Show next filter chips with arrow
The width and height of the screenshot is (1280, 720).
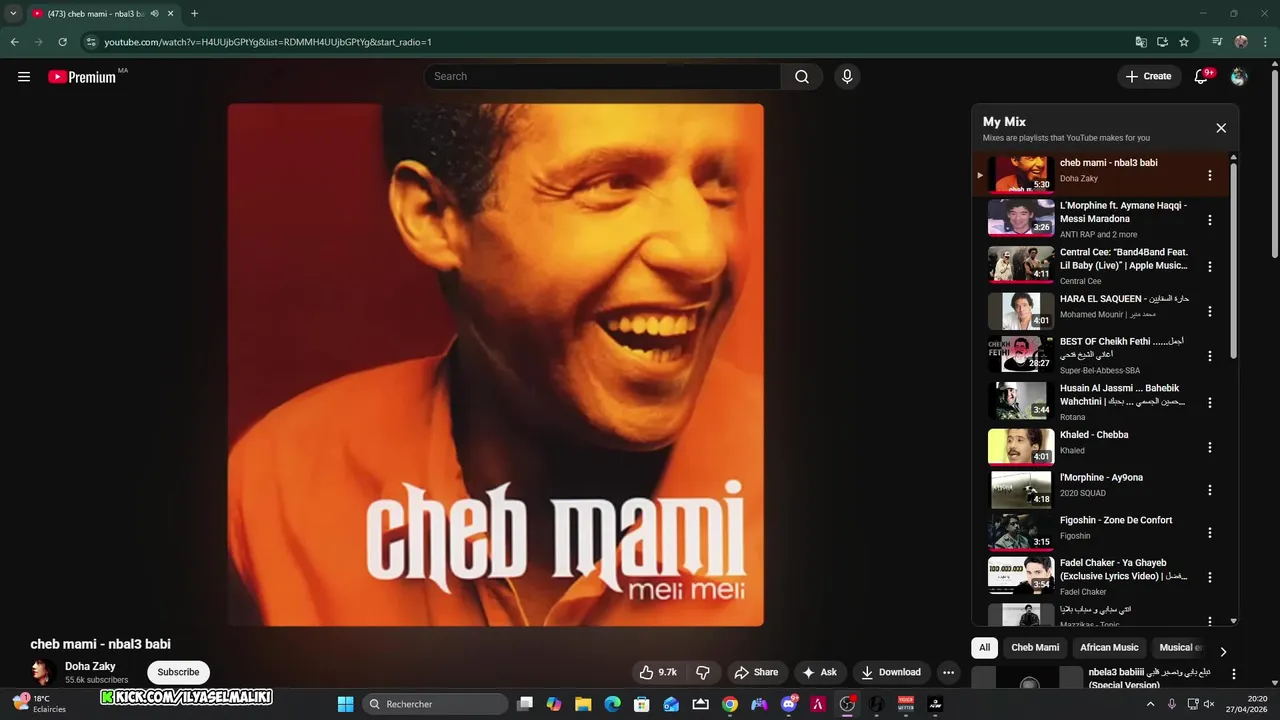[1222, 652]
